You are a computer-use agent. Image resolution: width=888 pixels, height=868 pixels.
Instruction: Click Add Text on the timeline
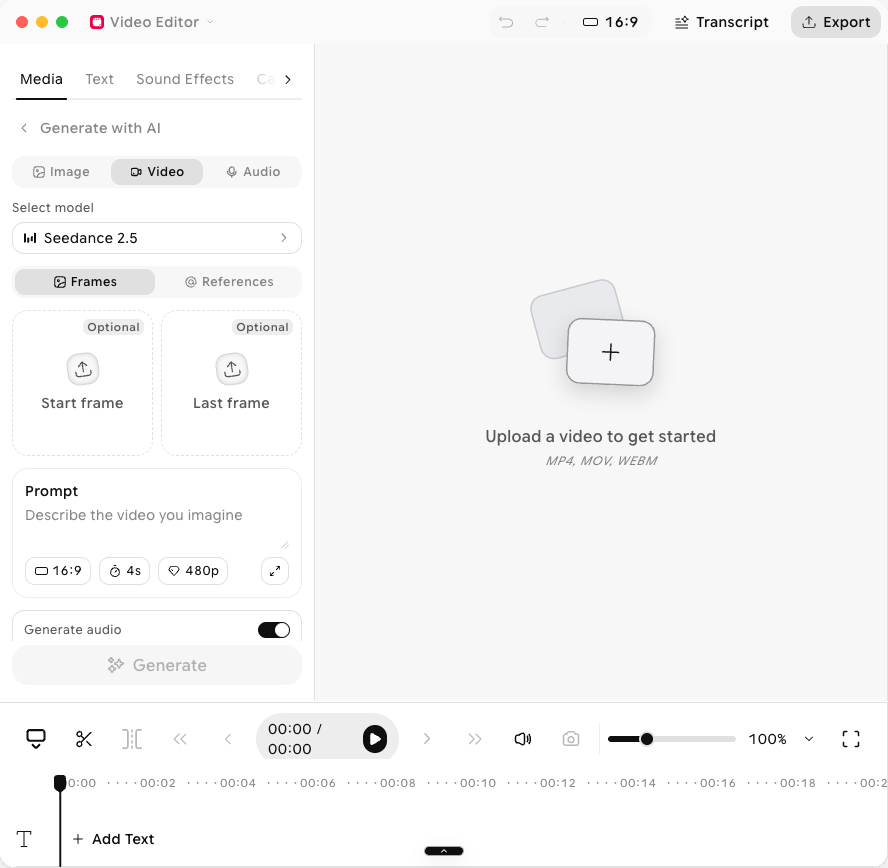coord(113,839)
